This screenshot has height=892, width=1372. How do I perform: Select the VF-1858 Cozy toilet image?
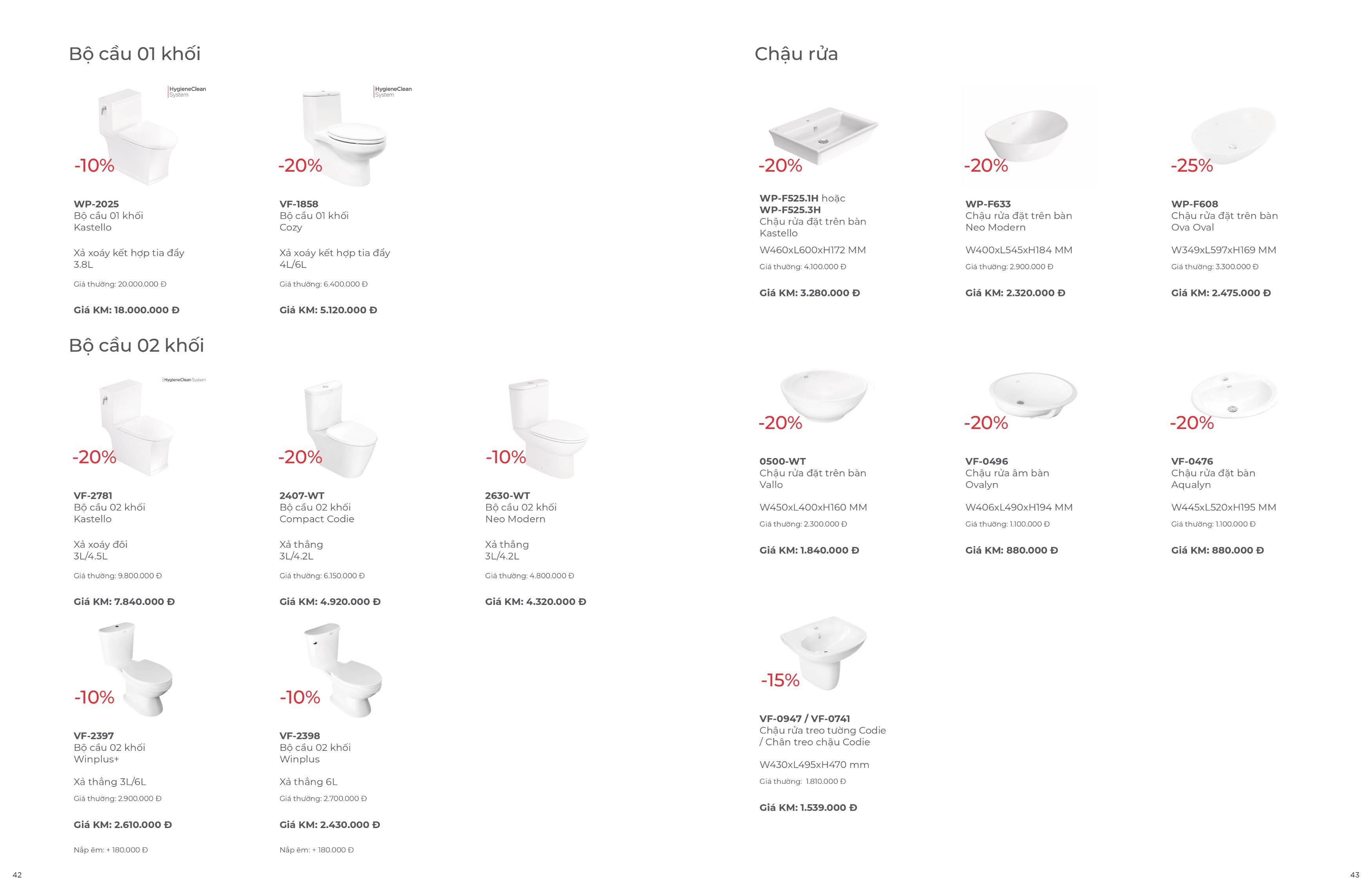click(344, 138)
